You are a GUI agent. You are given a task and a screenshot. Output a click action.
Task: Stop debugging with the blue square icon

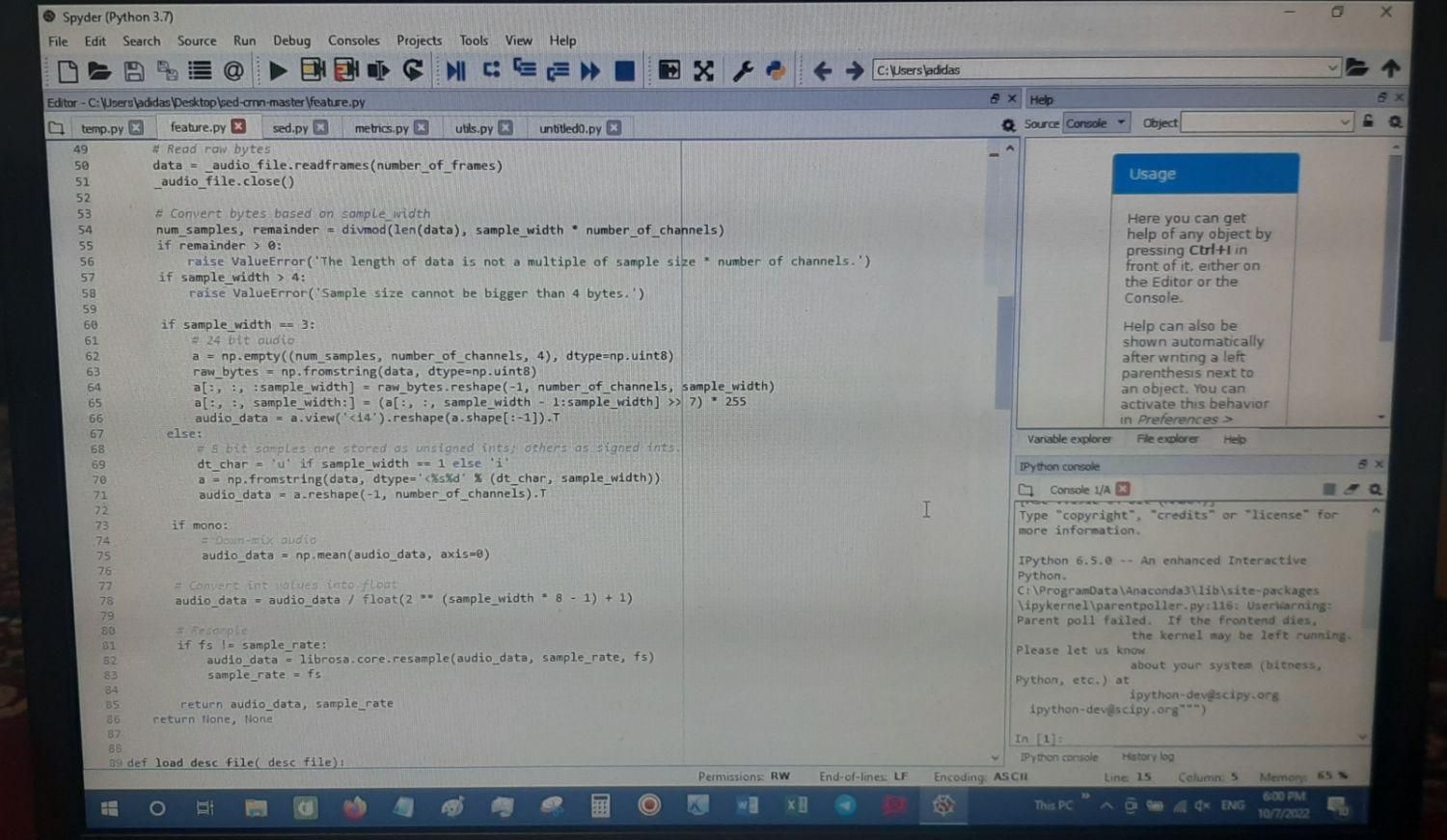tap(624, 70)
